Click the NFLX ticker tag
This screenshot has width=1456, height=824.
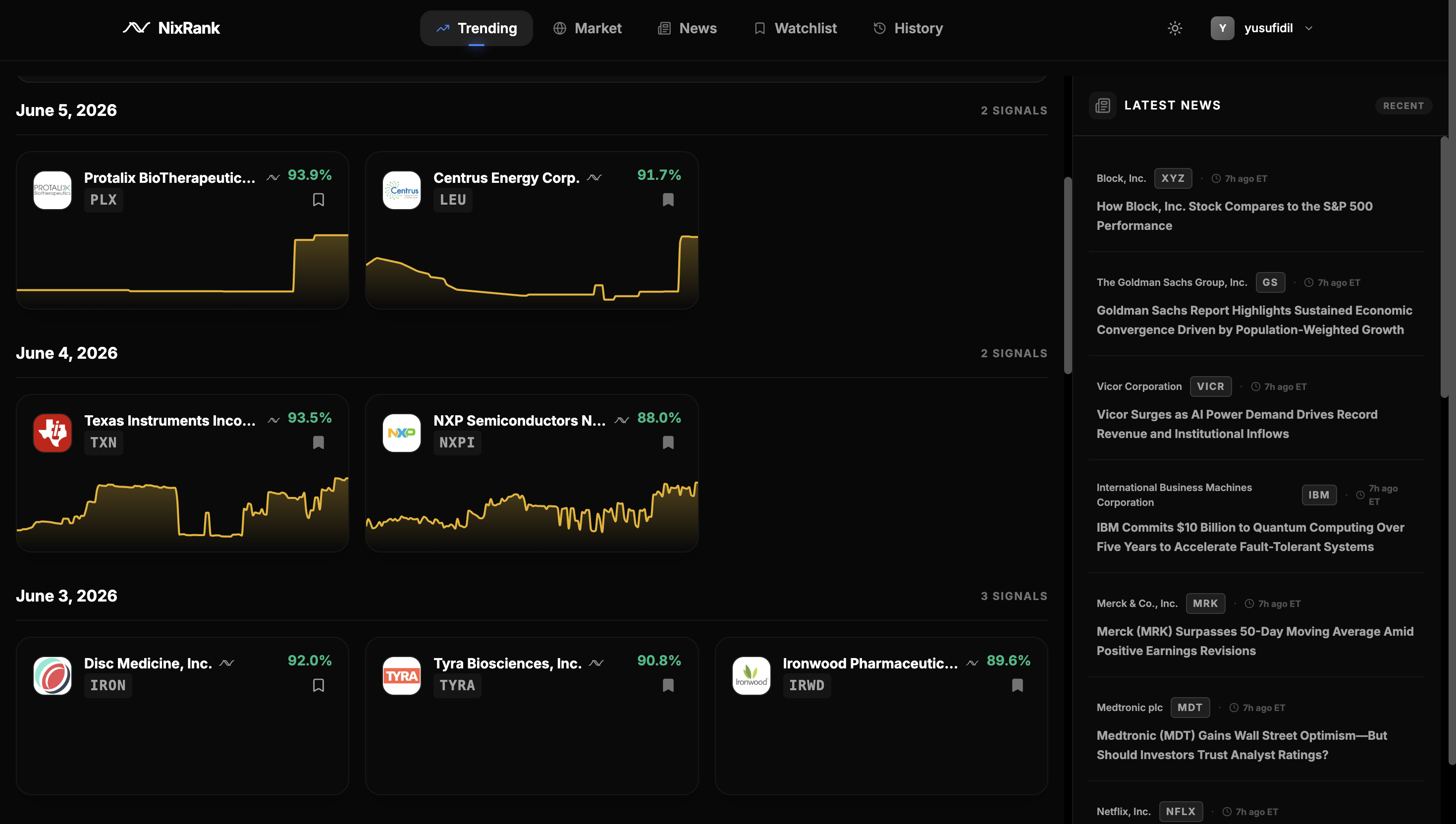[x=1181, y=812]
